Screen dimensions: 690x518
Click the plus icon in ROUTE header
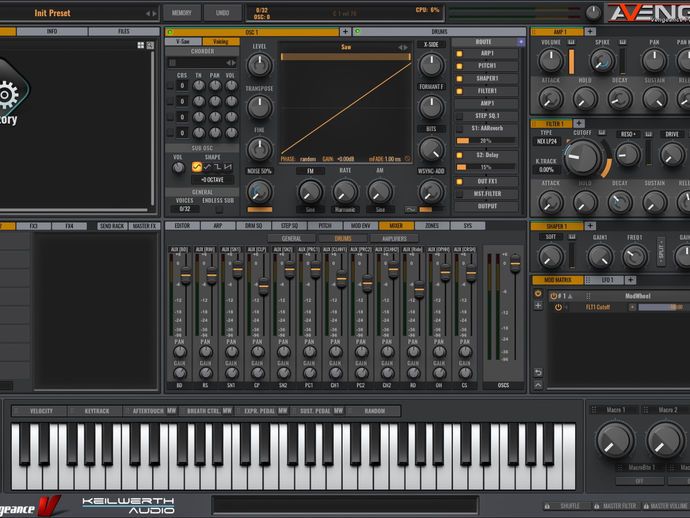(x=521, y=42)
